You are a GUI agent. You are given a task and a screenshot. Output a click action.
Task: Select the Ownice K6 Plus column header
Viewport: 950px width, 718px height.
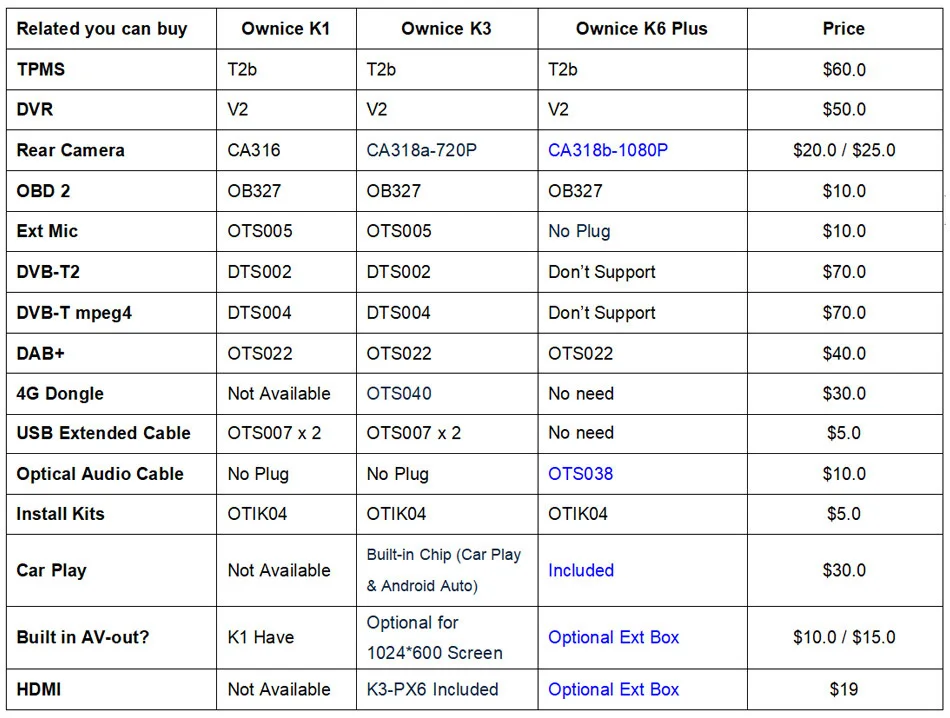click(x=641, y=29)
